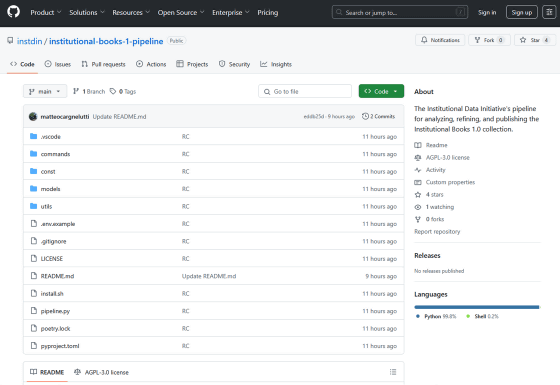
Task: Open the models folder
Action: coord(50,189)
